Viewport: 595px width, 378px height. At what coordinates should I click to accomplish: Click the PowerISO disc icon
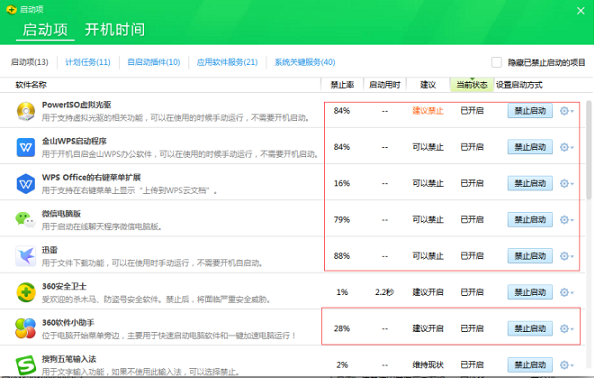26,111
